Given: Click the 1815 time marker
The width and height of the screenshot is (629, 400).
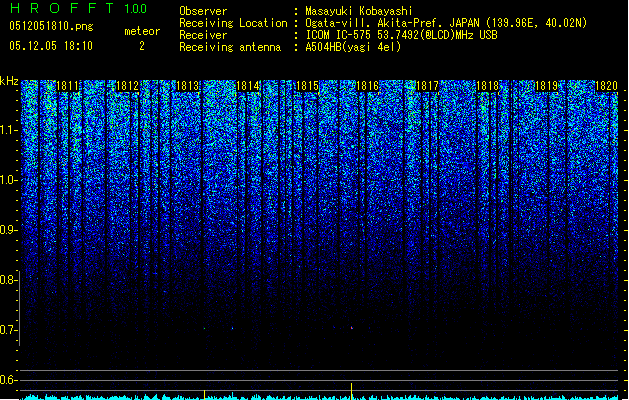Looking at the screenshot, I should [x=307, y=86].
